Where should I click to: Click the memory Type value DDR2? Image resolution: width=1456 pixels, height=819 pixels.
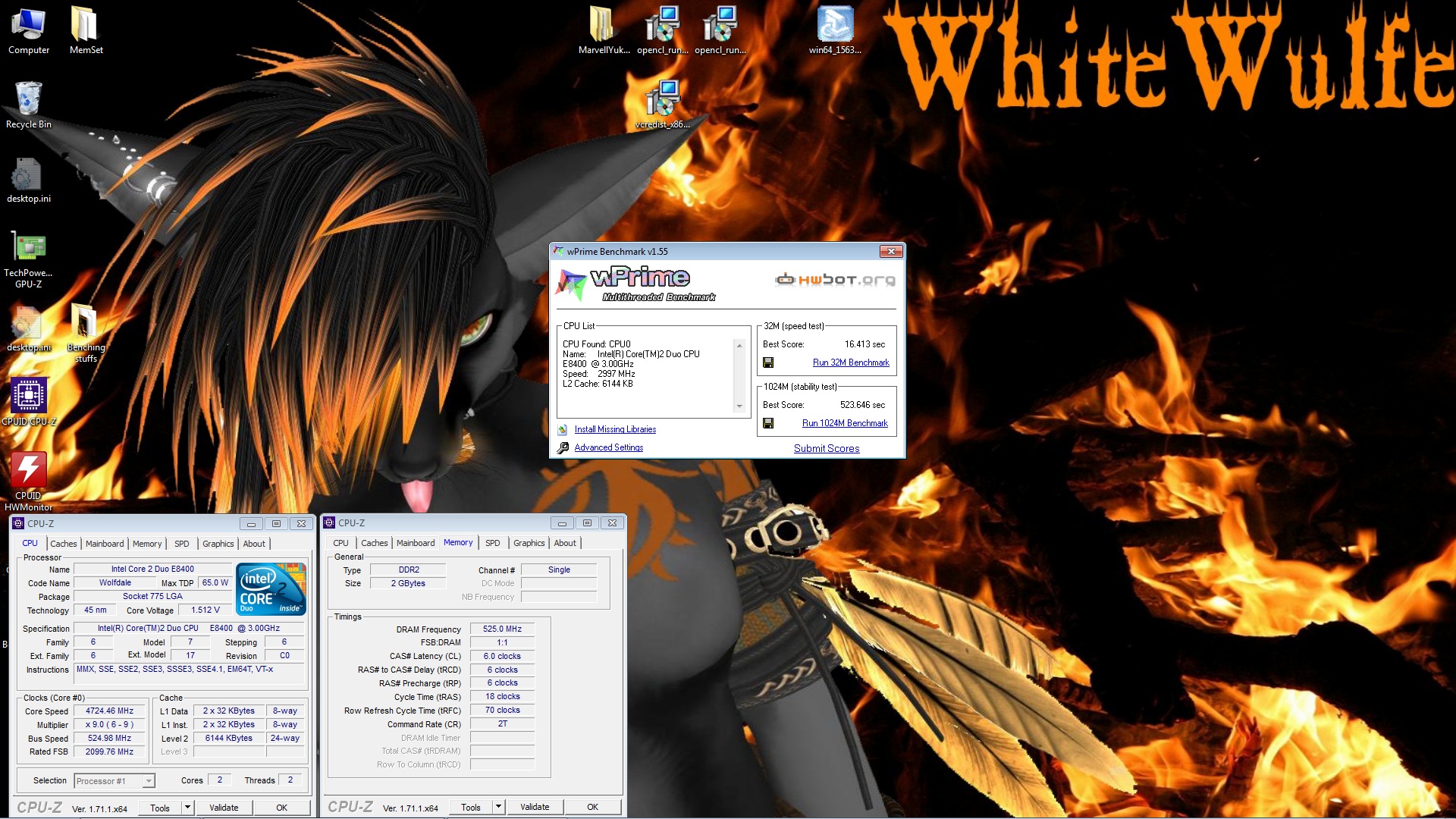pyautogui.click(x=409, y=570)
